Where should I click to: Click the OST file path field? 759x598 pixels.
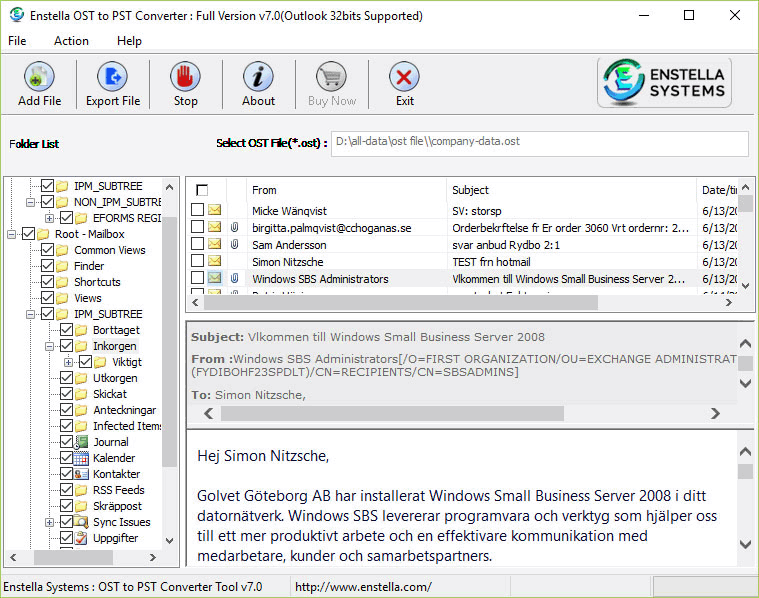pyautogui.click(x=538, y=143)
